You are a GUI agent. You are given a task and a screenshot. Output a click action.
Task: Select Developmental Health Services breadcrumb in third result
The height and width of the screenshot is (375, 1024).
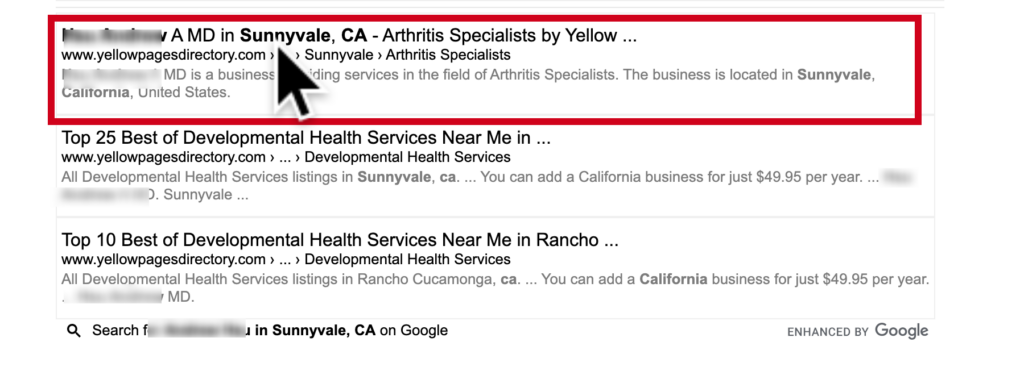point(408,260)
